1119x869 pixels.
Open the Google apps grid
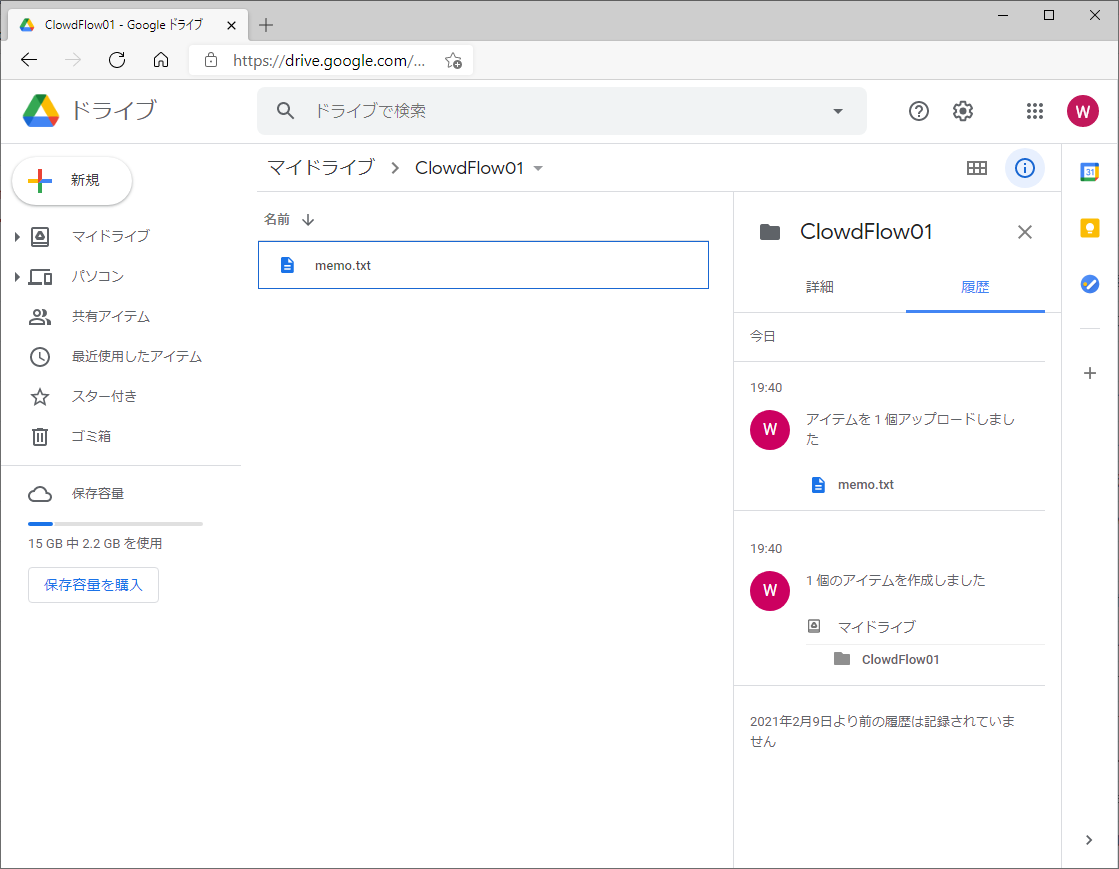1035,111
